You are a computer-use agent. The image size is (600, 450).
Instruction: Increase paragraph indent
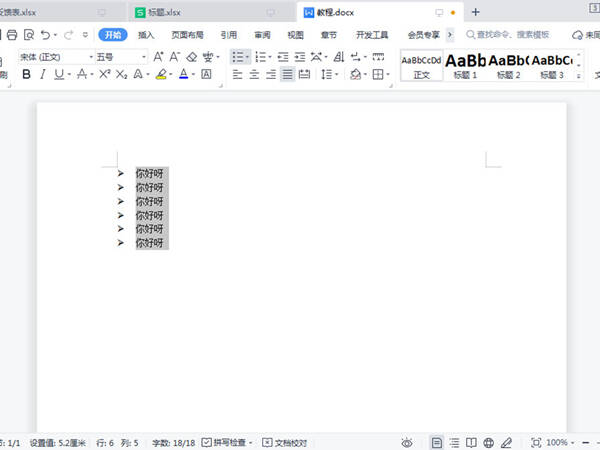pyautogui.click(x=300, y=57)
